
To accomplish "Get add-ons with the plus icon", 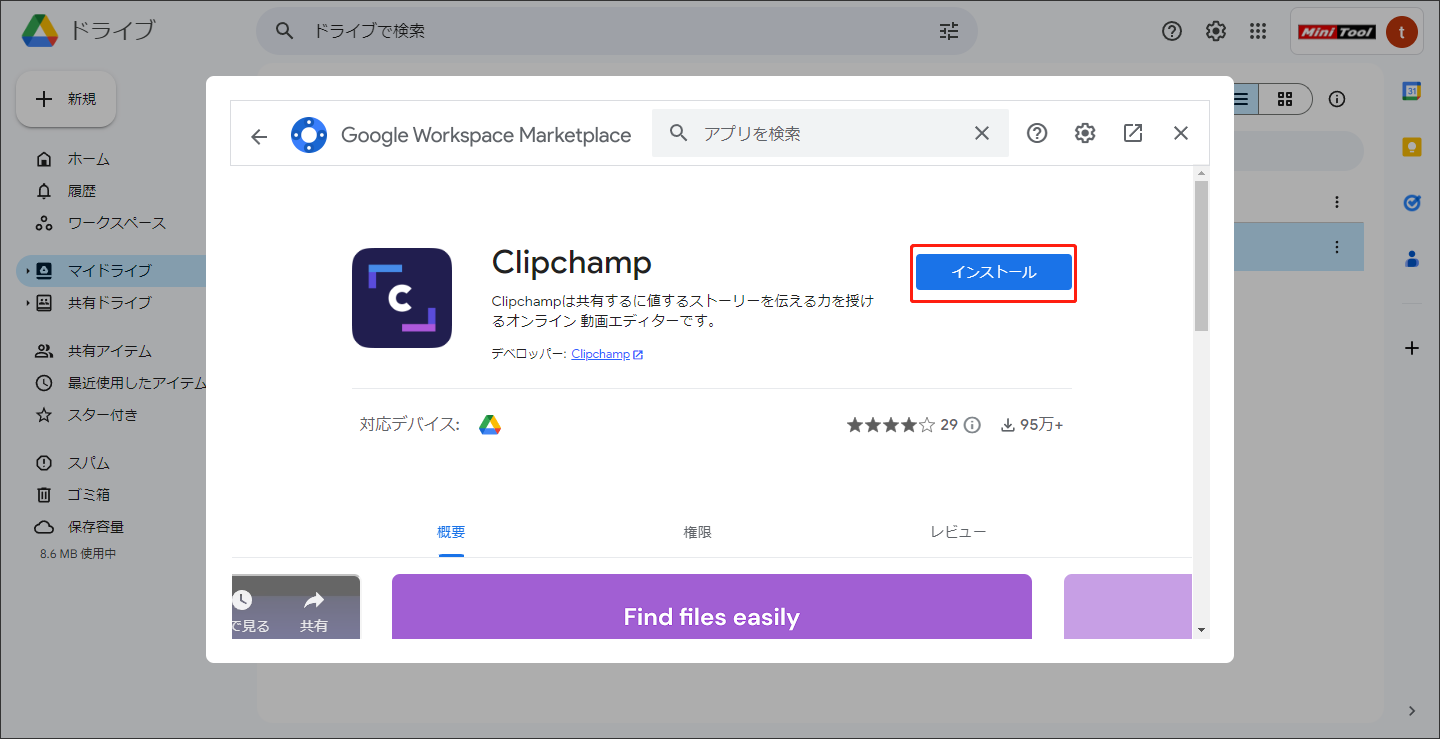I will tap(1412, 348).
